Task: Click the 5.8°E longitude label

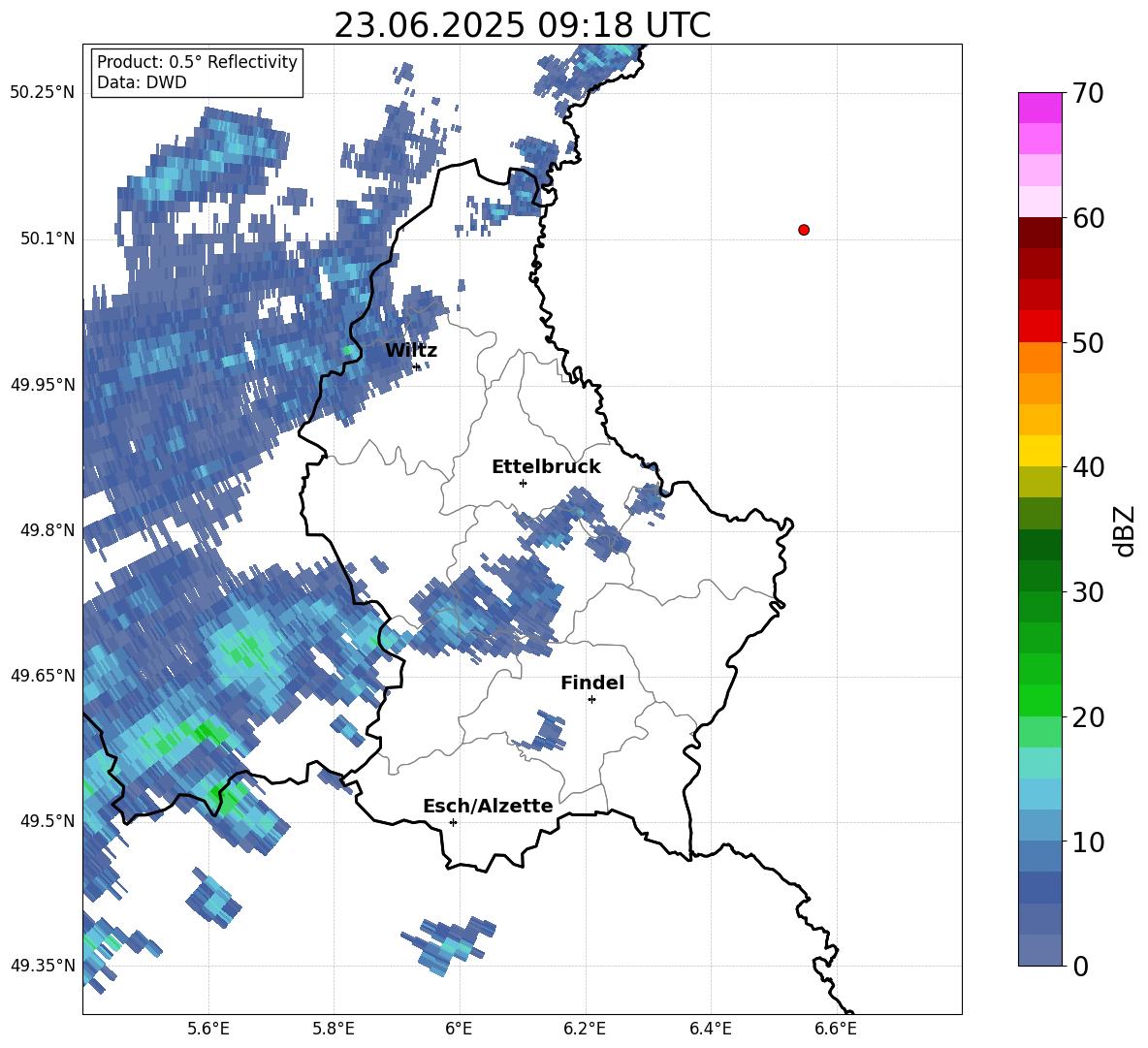Action: coord(334,1029)
